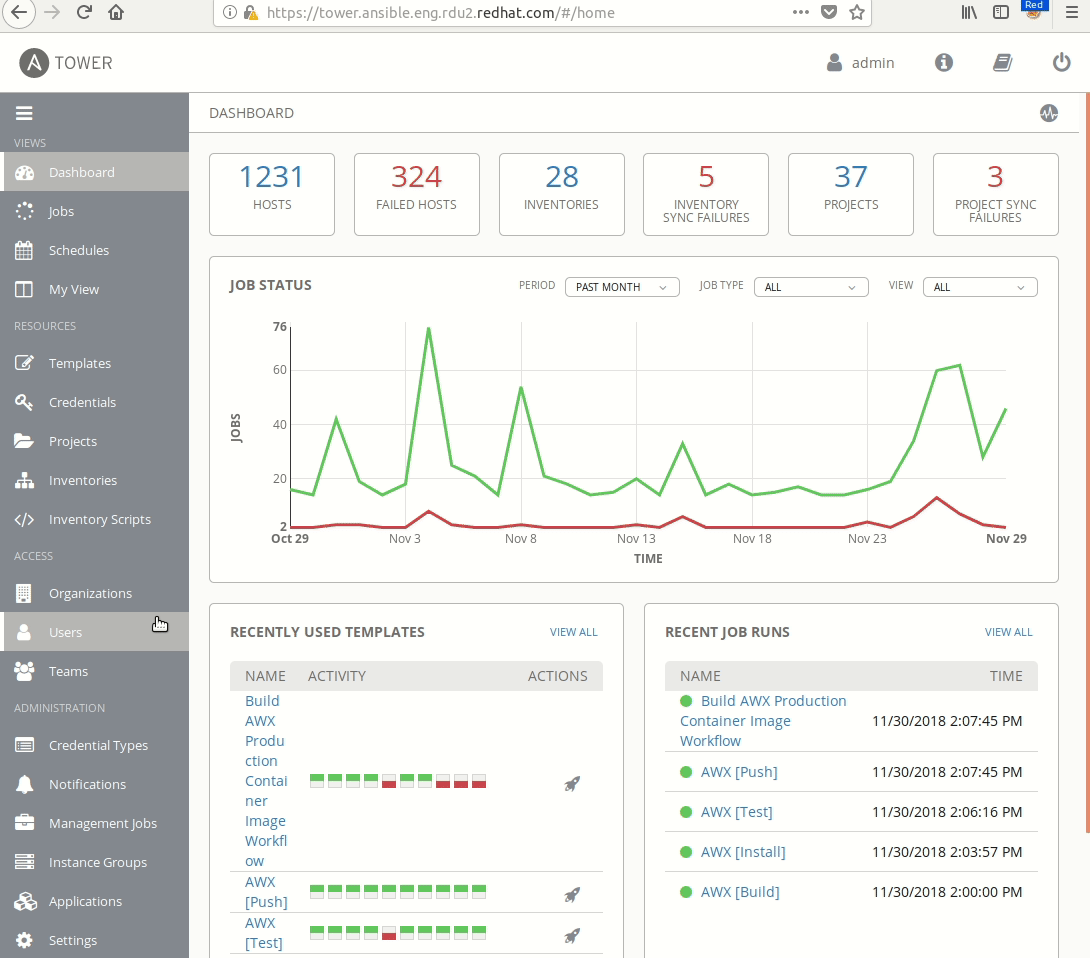Open Jobs view in sidebar
The width and height of the screenshot is (1090, 958).
coord(96,211)
